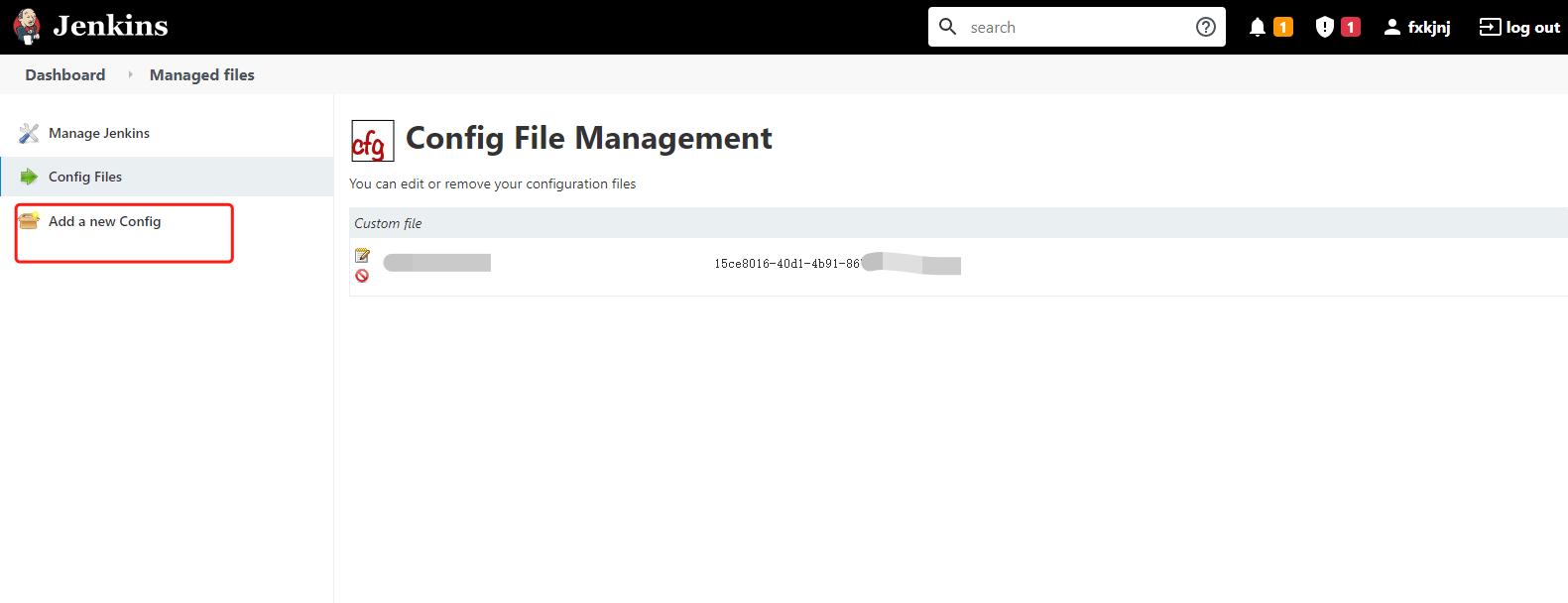Screen dimensions: 1568x603
Task: Click the Config File Management heading
Action: point(589,138)
